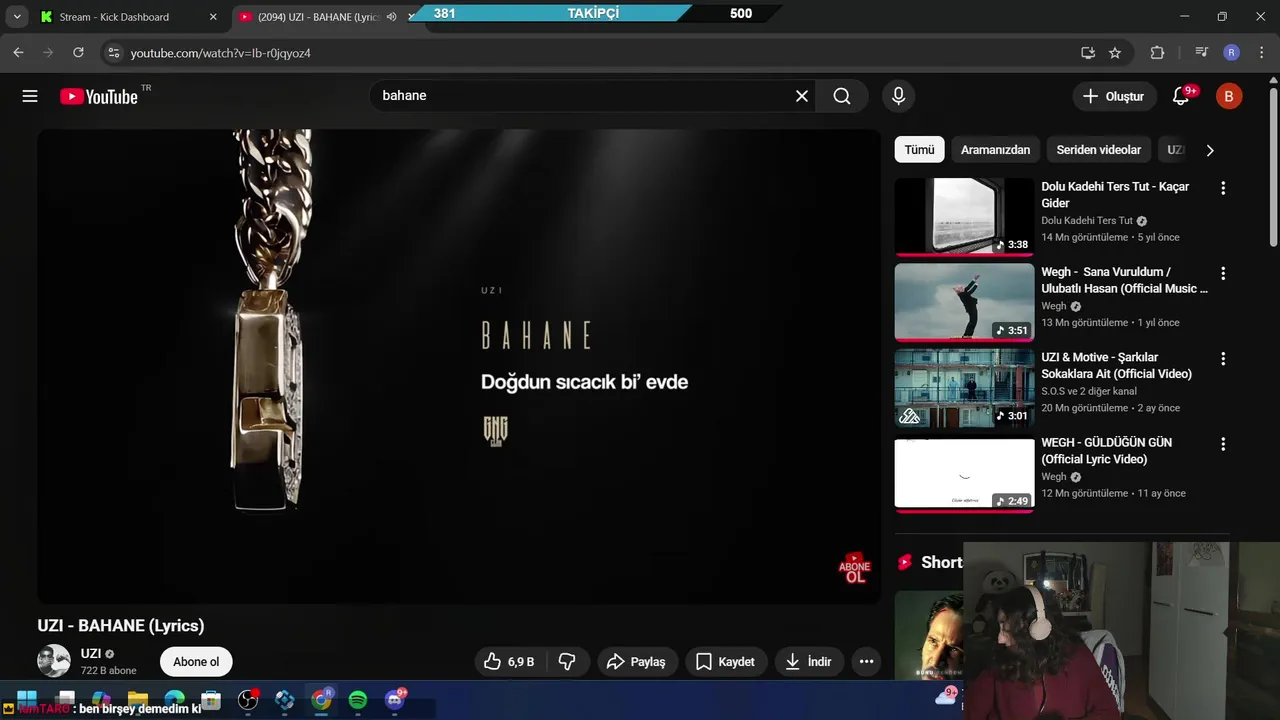Open the GÜLDÜĞÜN GÜN lyric video thumbnail
The height and width of the screenshot is (720, 1280).
(x=964, y=474)
